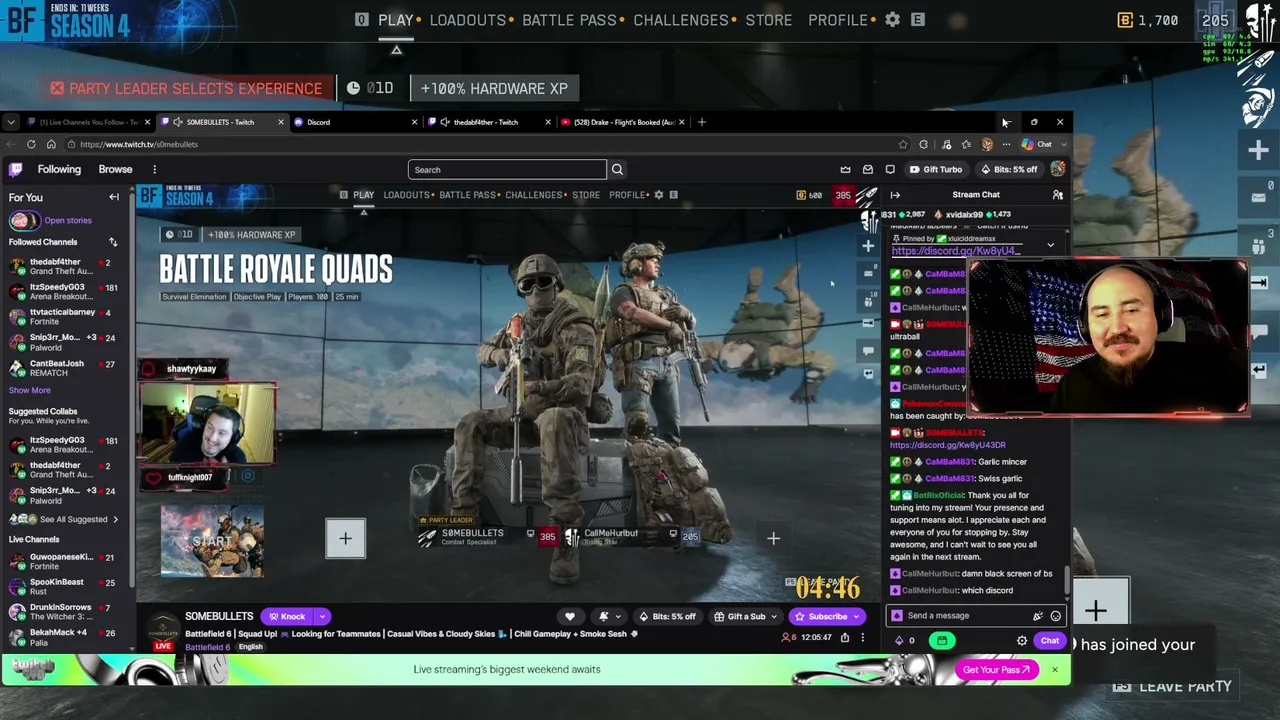The width and height of the screenshot is (1280, 720).
Task: Sort the Followed Channels list
Action: point(113,242)
